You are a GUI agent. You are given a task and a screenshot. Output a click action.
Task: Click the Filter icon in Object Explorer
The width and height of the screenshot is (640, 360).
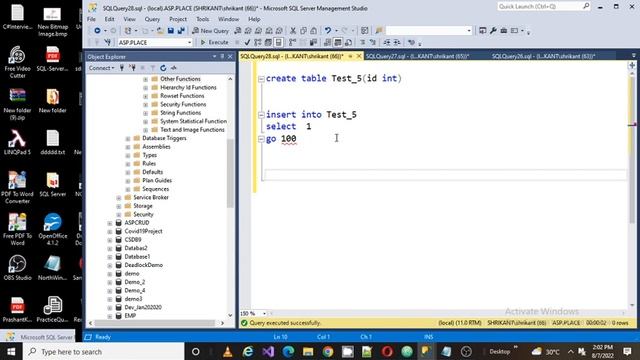coord(153,68)
